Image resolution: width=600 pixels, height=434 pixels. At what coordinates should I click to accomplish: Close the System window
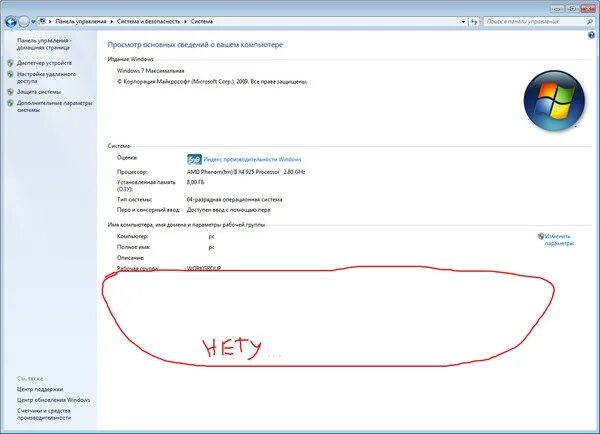588,8
